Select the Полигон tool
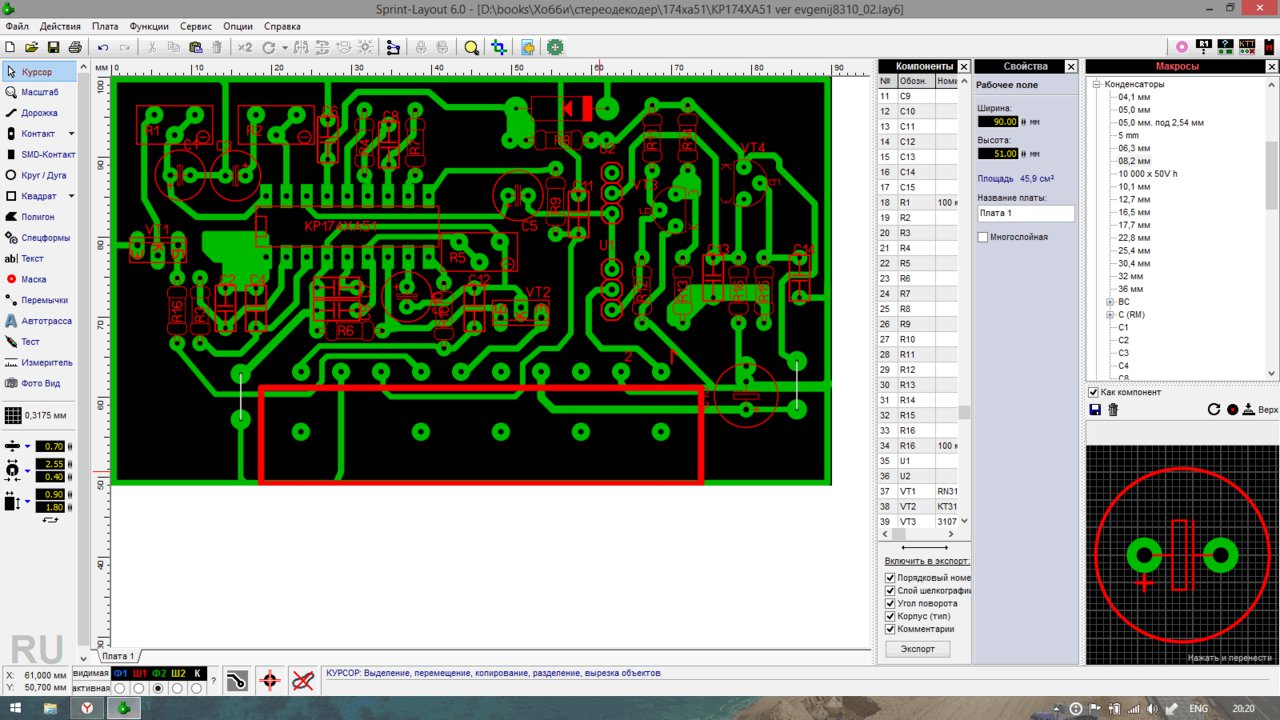 click(37, 217)
